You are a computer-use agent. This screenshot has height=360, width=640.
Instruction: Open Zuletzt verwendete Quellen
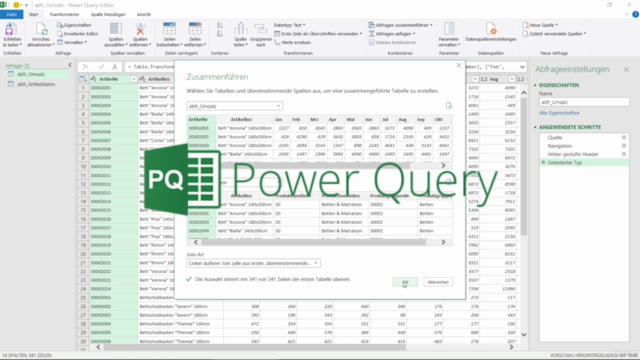point(554,34)
